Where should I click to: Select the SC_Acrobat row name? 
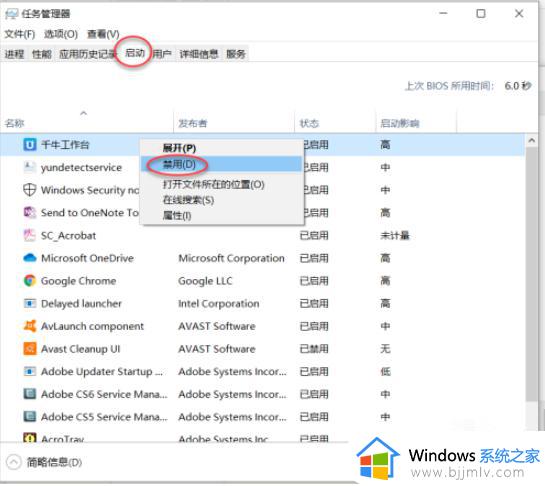pyautogui.click(x=68, y=235)
